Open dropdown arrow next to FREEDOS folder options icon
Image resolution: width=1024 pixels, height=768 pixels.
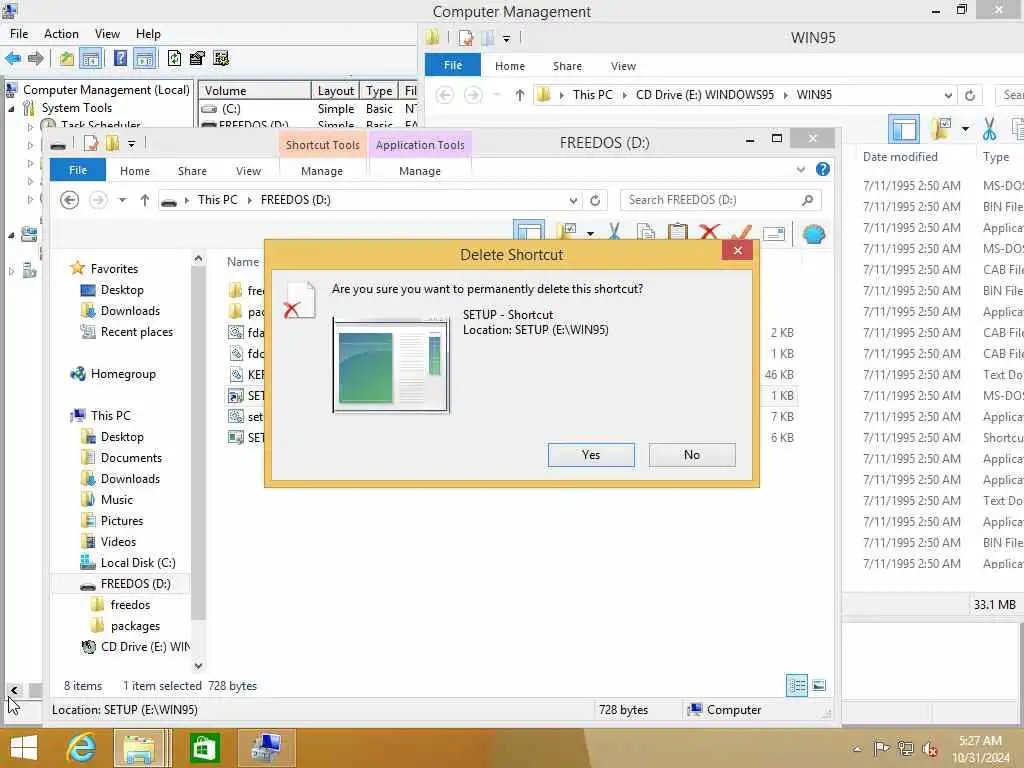[x=590, y=234]
